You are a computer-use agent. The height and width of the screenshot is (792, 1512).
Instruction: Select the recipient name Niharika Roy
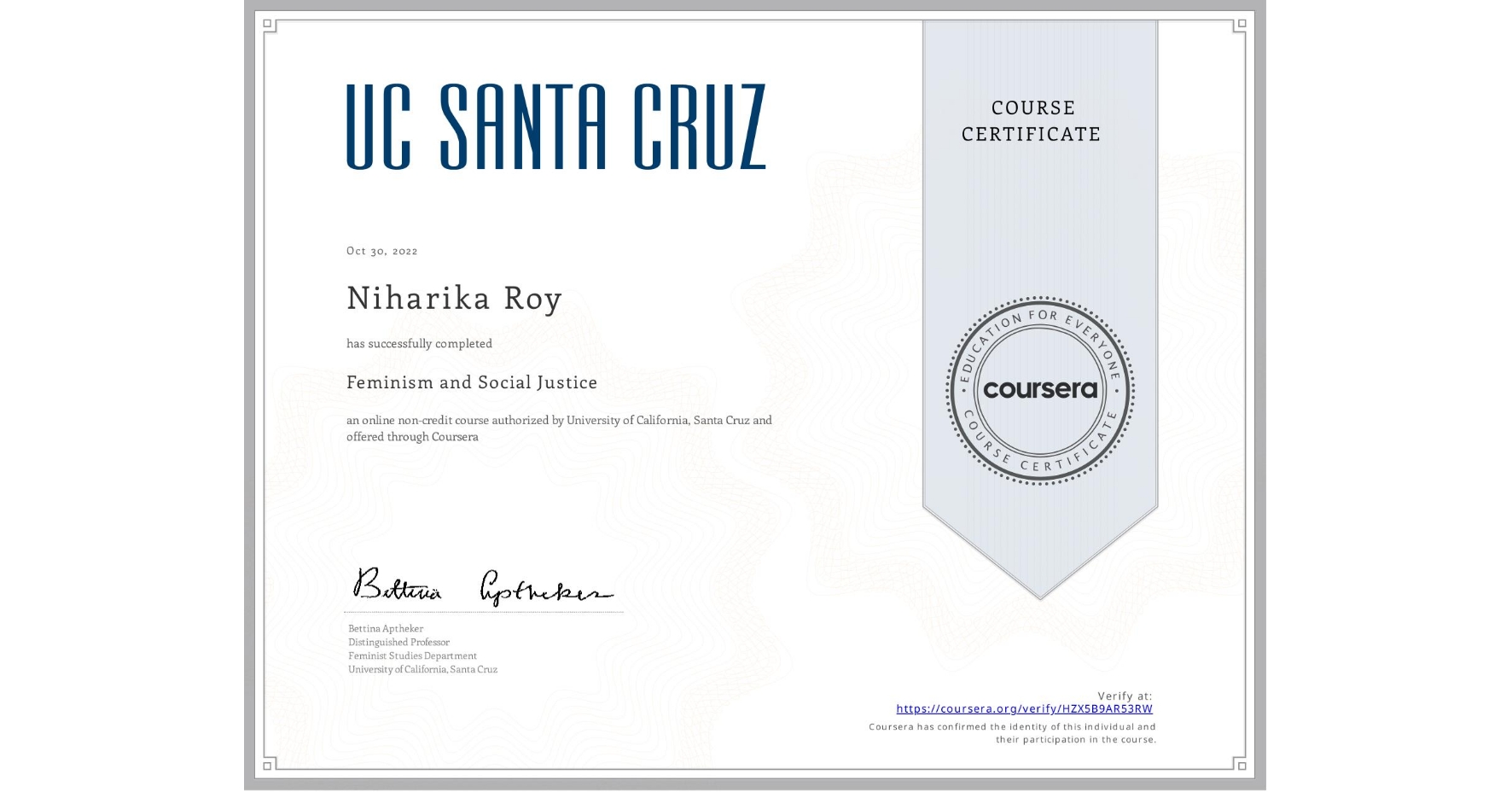coord(454,299)
